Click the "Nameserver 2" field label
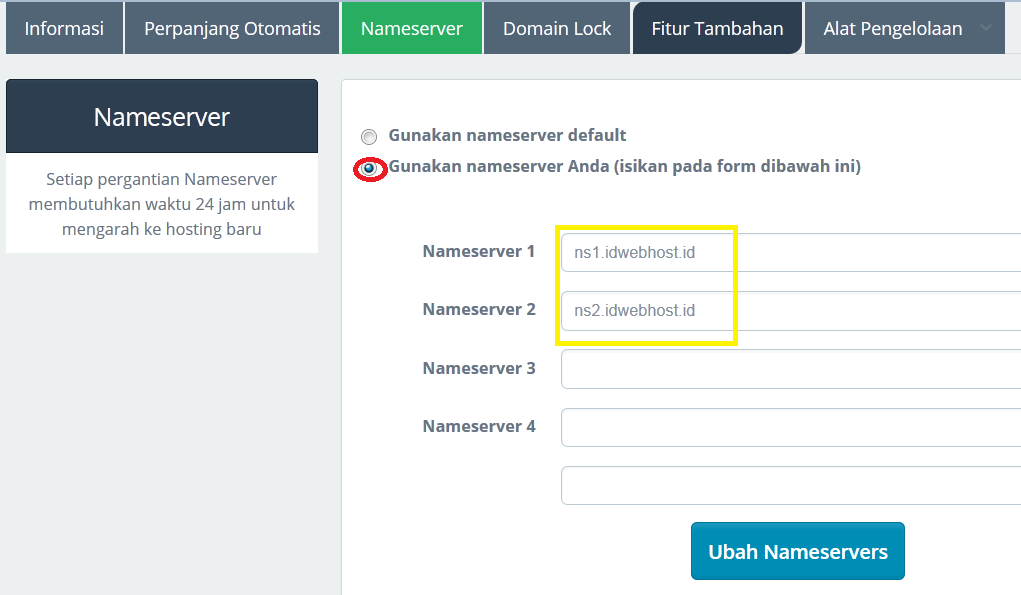 [479, 310]
